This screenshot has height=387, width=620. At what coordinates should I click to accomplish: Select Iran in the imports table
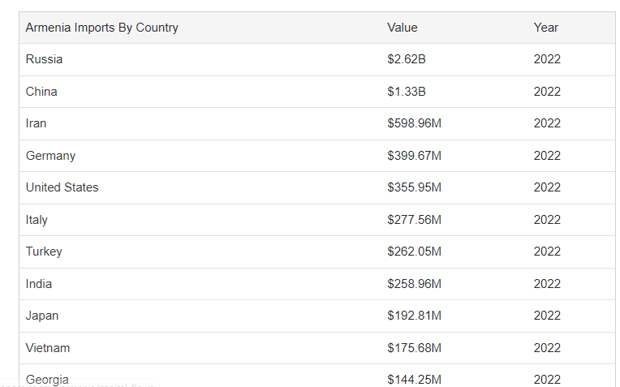coord(36,123)
